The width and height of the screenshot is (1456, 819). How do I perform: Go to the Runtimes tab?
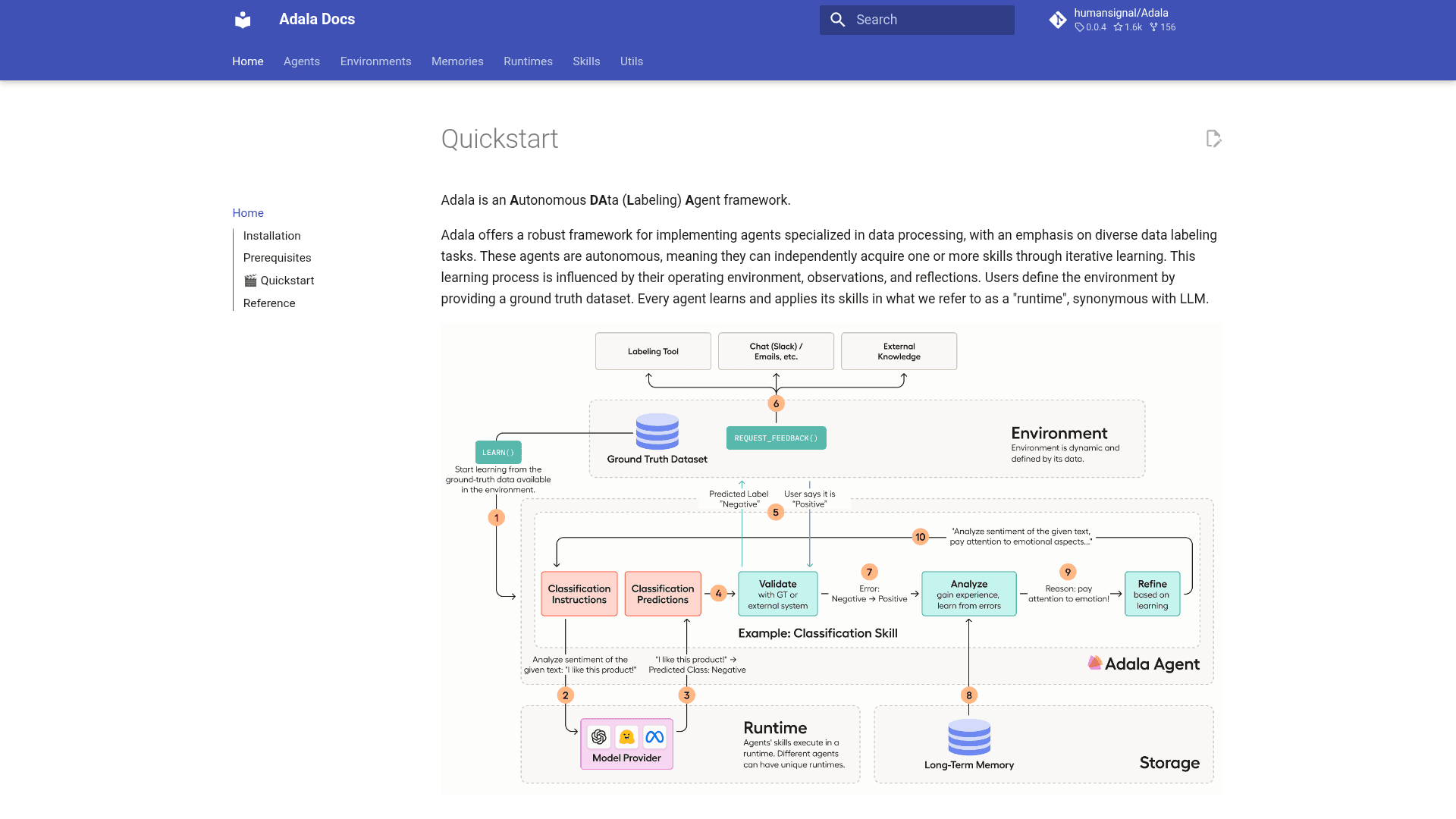tap(528, 61)
